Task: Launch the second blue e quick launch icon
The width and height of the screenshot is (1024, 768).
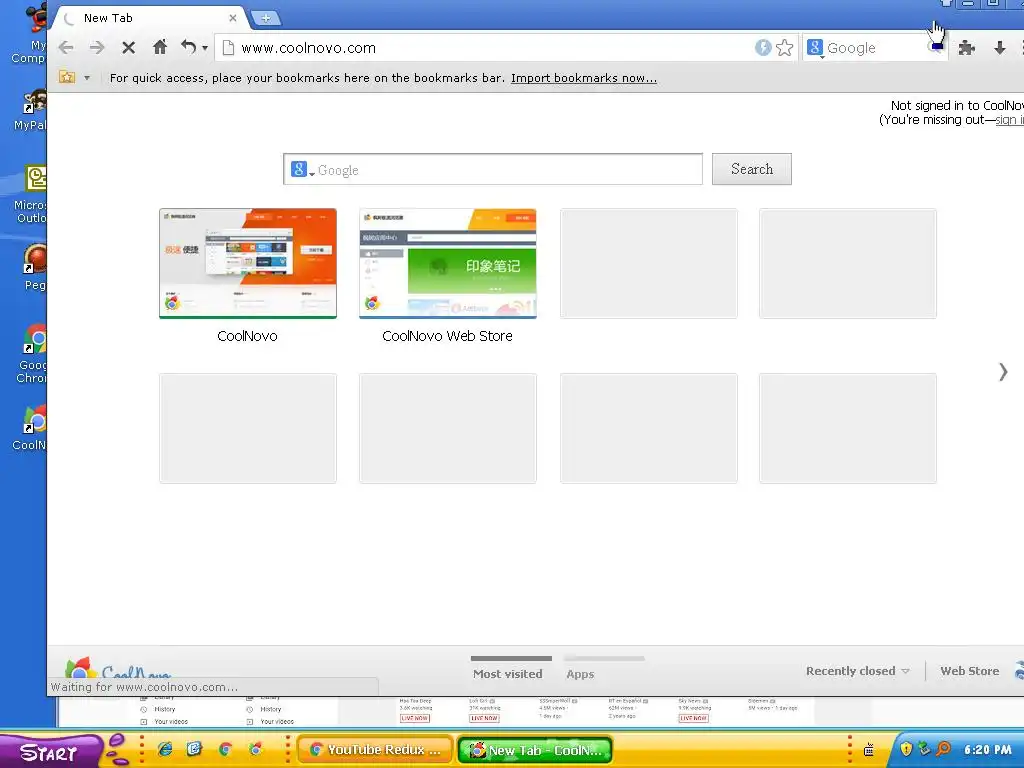Action: tap(195, 749)
